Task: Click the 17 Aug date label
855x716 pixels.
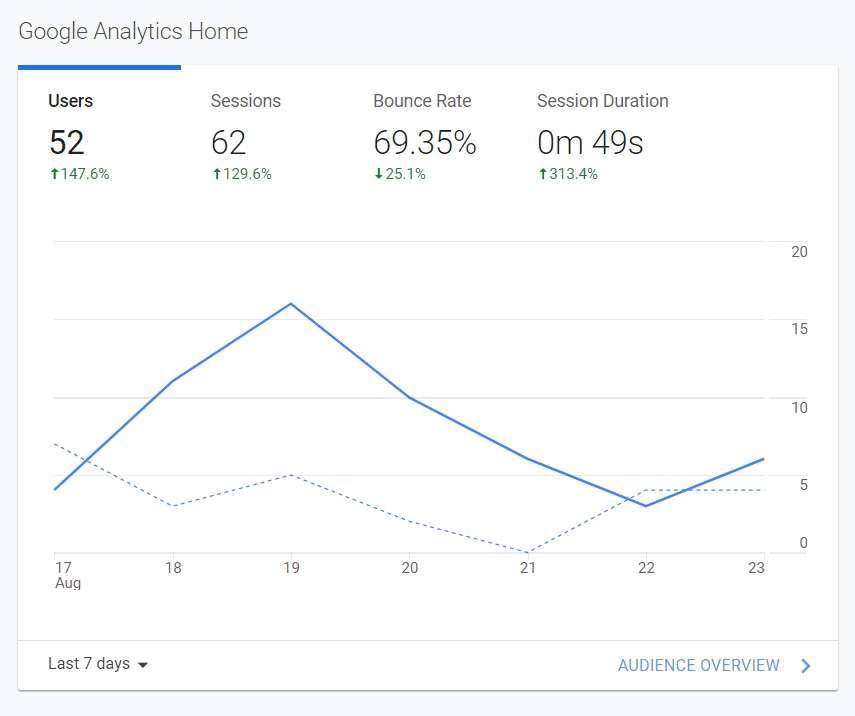Action: pos(67,575)
